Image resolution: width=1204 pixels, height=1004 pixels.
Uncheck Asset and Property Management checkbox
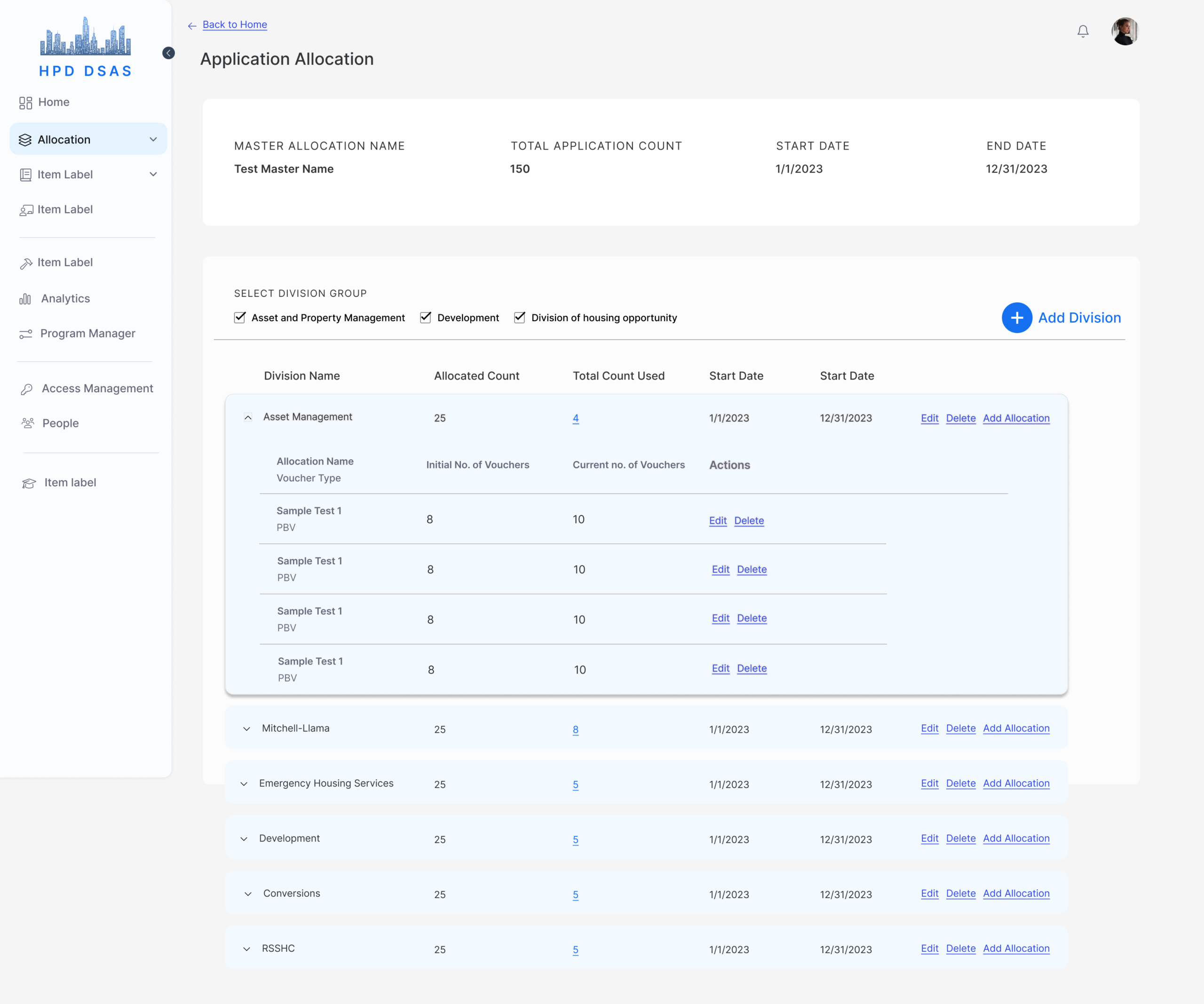tap(240, 317)
